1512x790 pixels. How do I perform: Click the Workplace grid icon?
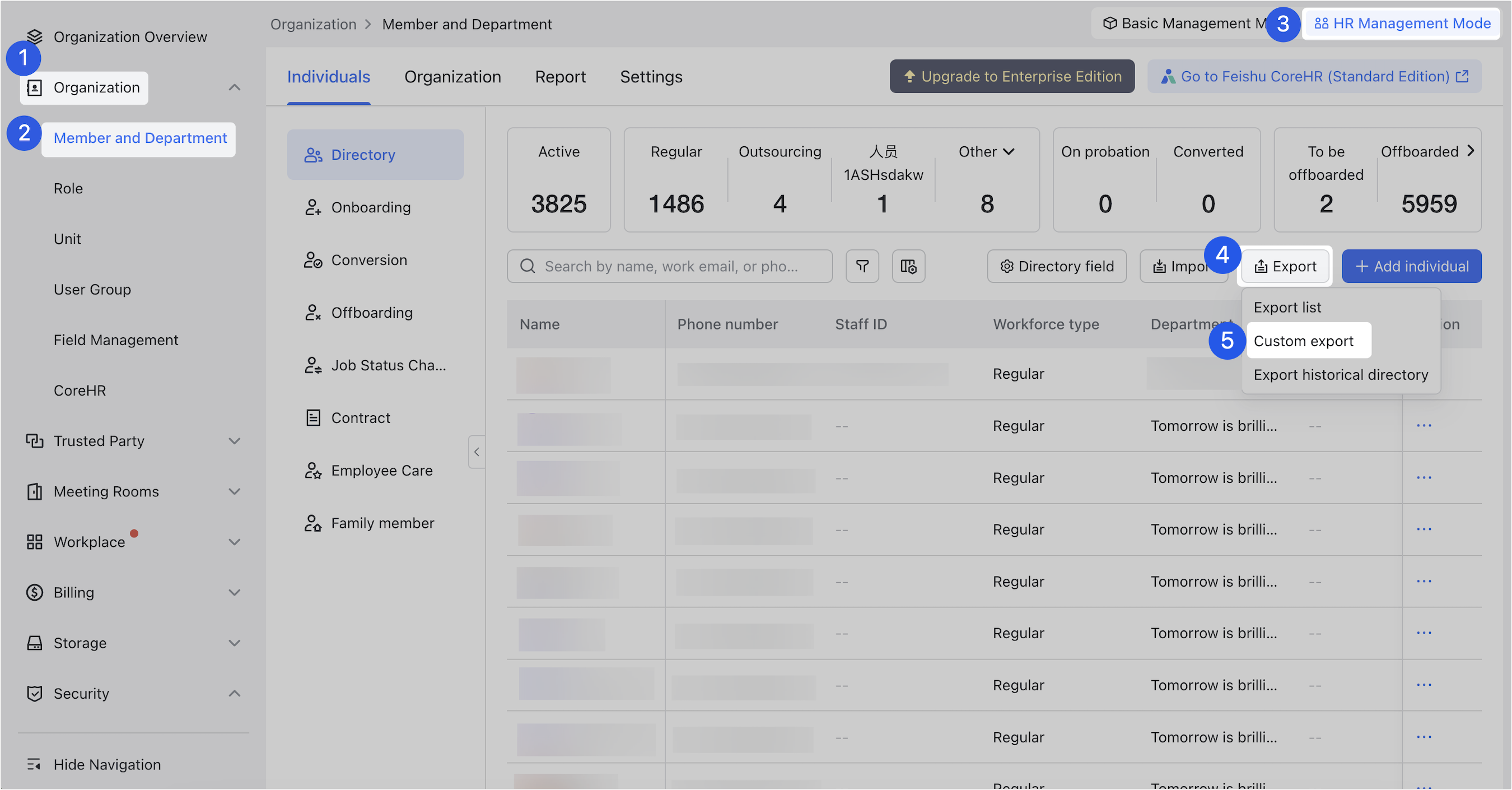(x=35, y=542)
